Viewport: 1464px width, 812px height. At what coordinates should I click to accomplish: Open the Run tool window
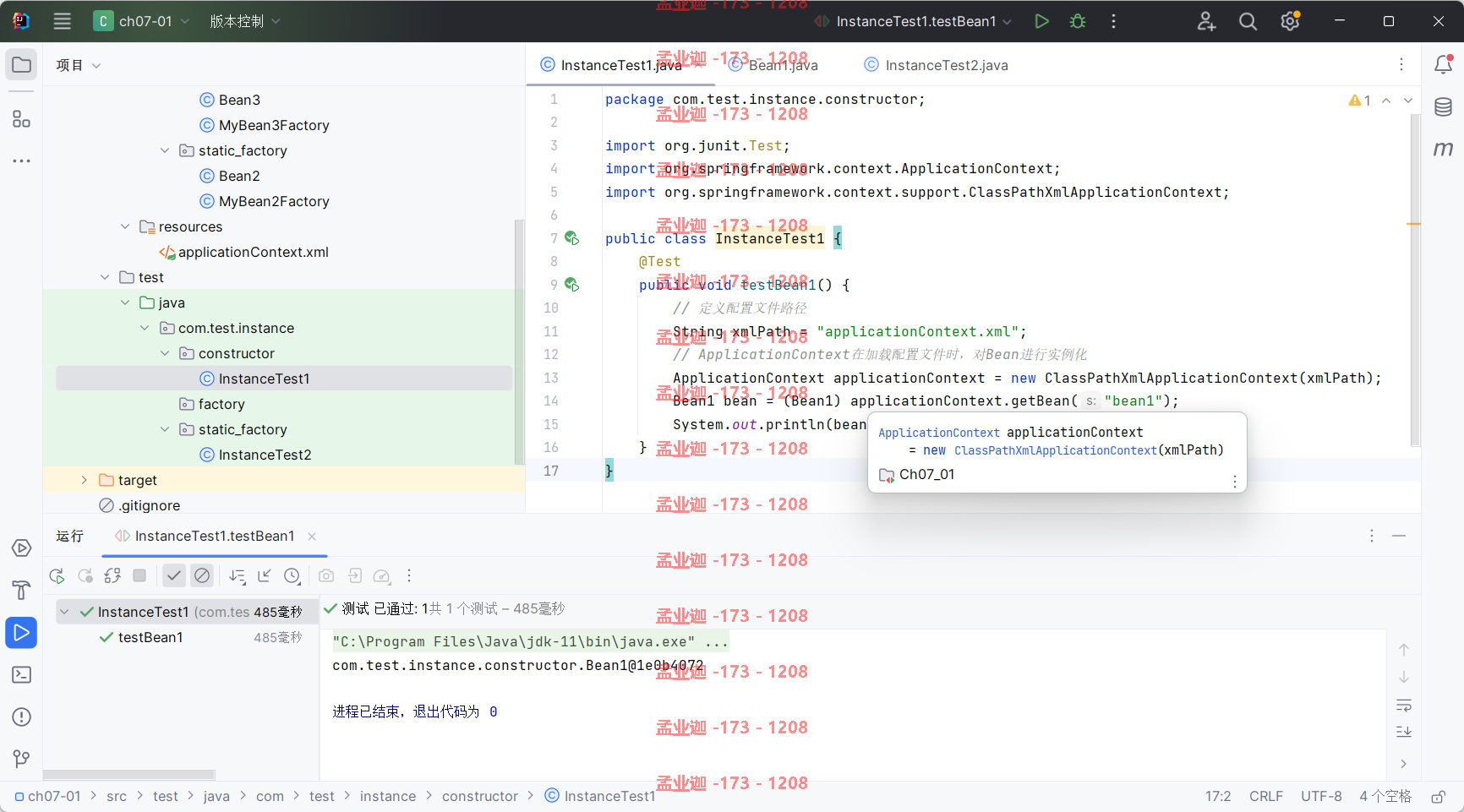click(x=21, y=632)
